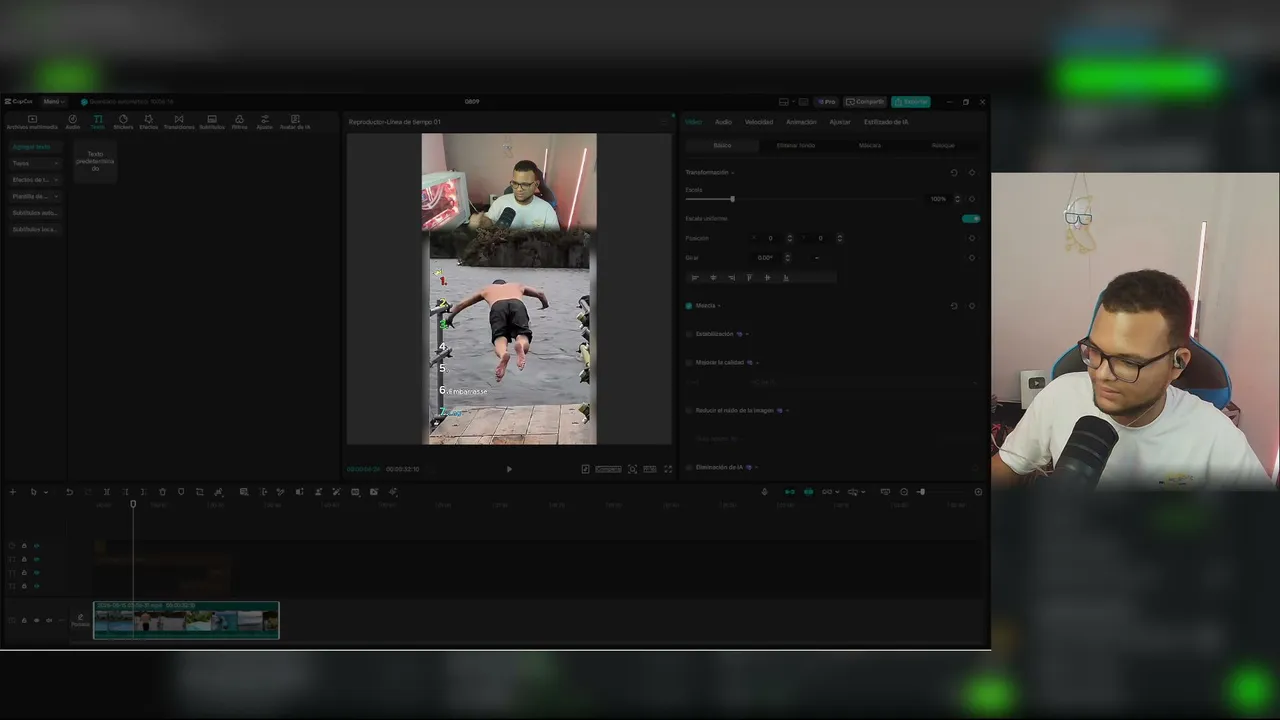Open the Retoque subtab
Image resolution: width=1280 pixels, height=720 pixels.
click(x=943, y=146)
